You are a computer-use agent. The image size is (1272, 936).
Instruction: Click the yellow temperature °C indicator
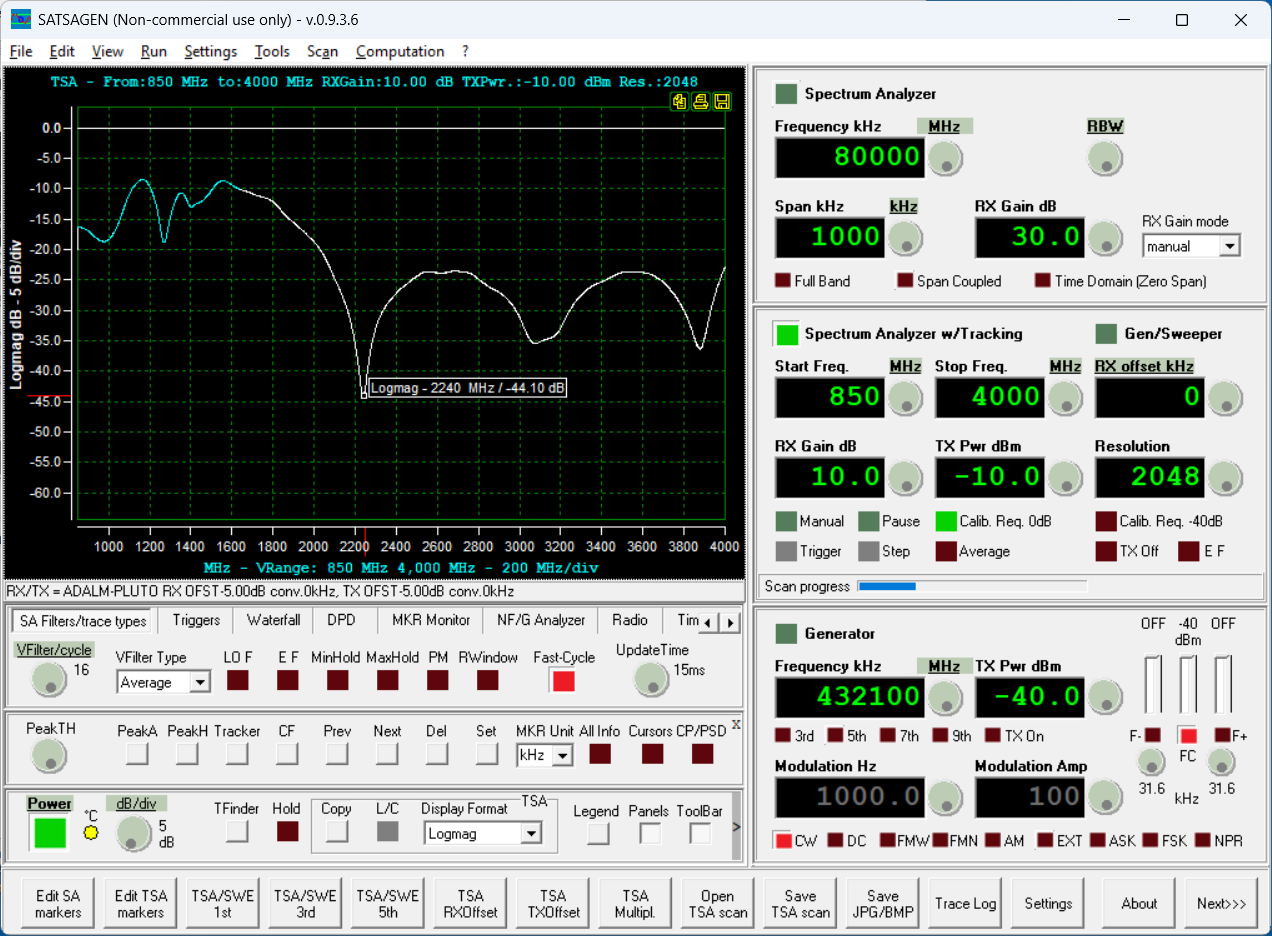(91, 832)
